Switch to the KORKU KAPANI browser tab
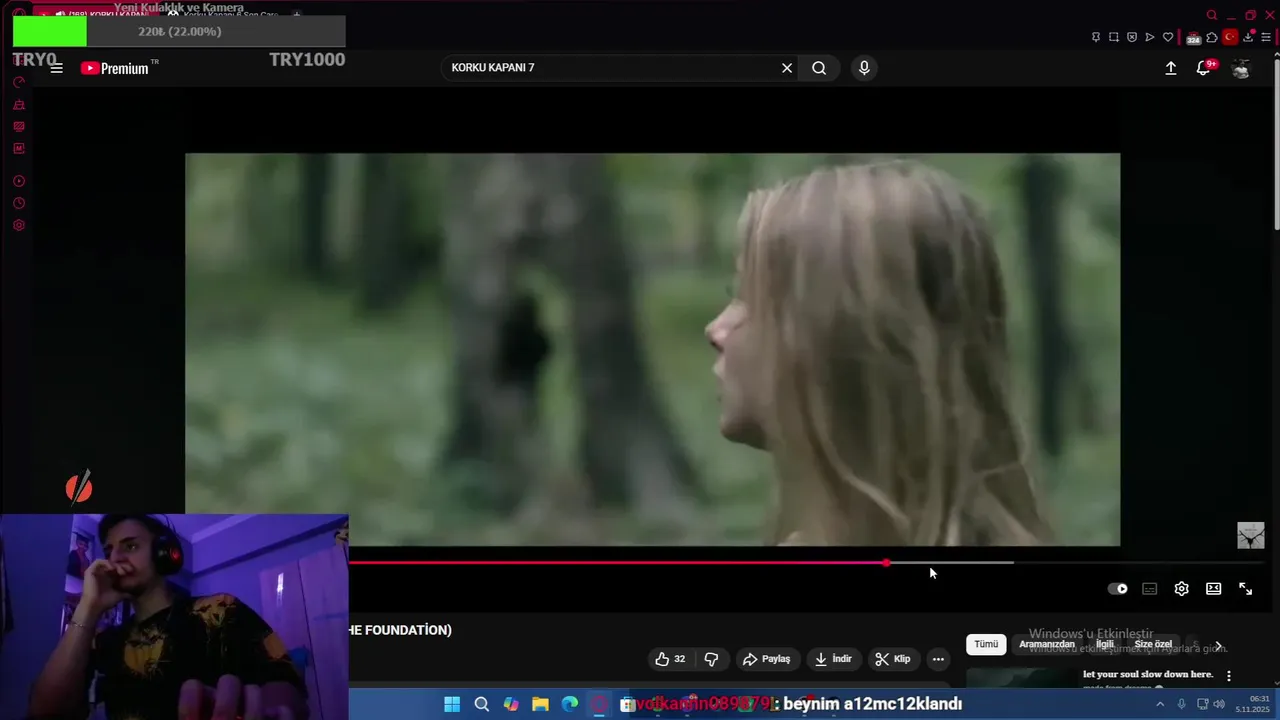Viewport: 1280px width, 720px height. click(95, 15)
